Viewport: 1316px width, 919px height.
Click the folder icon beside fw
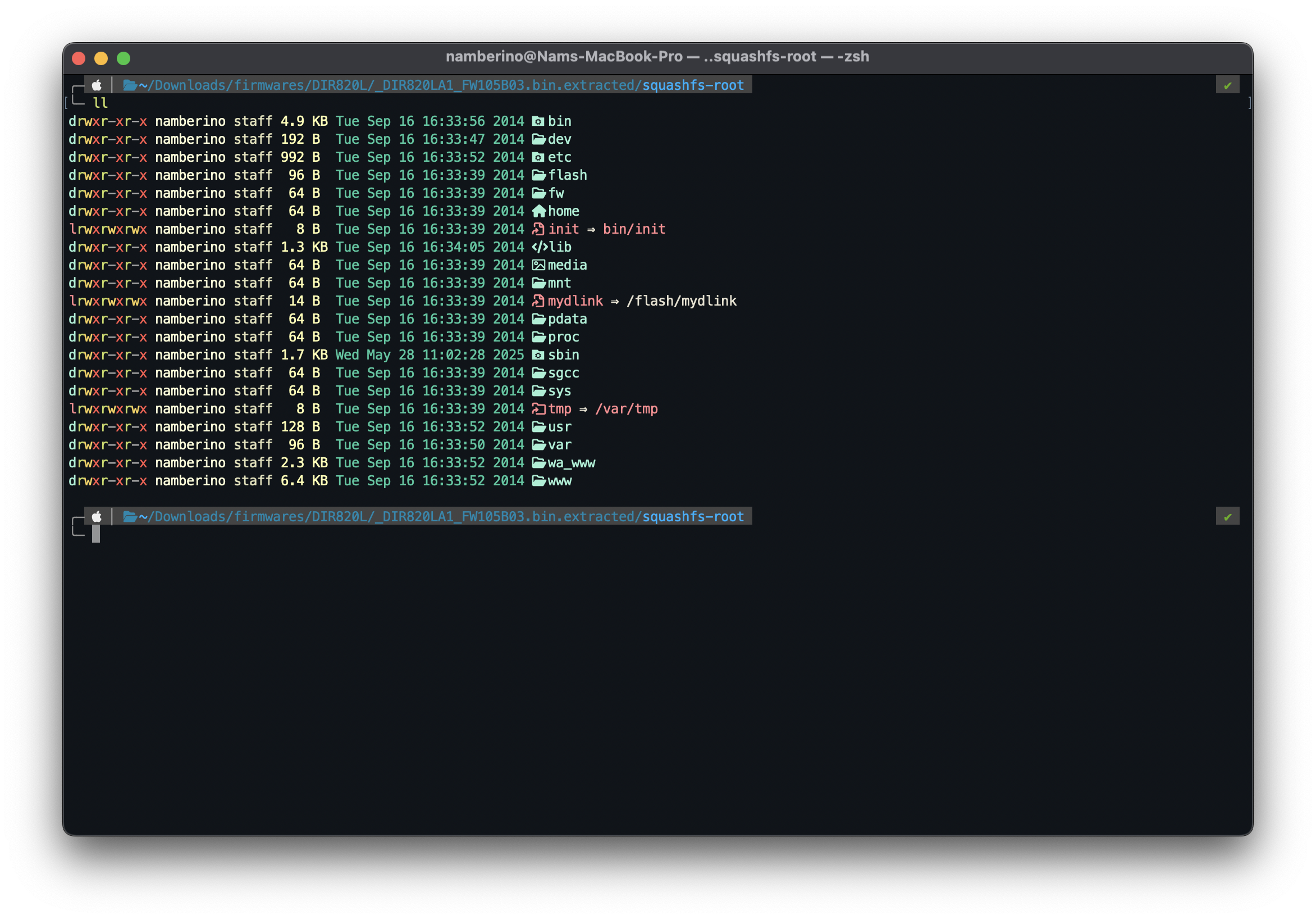click(538, 193)
